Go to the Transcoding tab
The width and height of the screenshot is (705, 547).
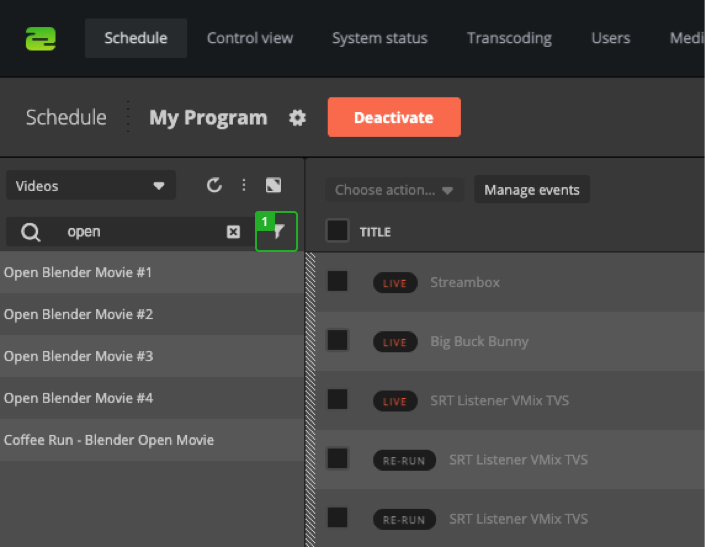[x=509, y=38]
